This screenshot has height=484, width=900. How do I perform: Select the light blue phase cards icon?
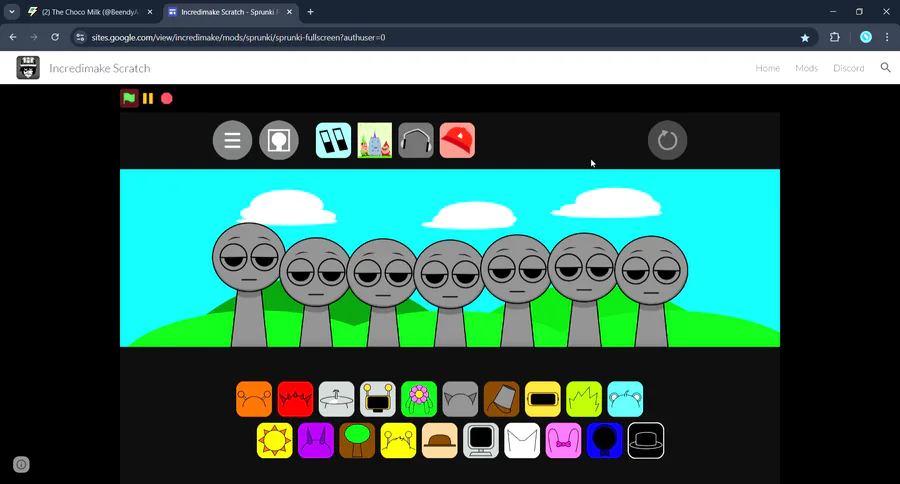pyautogui.click(x=333, y=140)
